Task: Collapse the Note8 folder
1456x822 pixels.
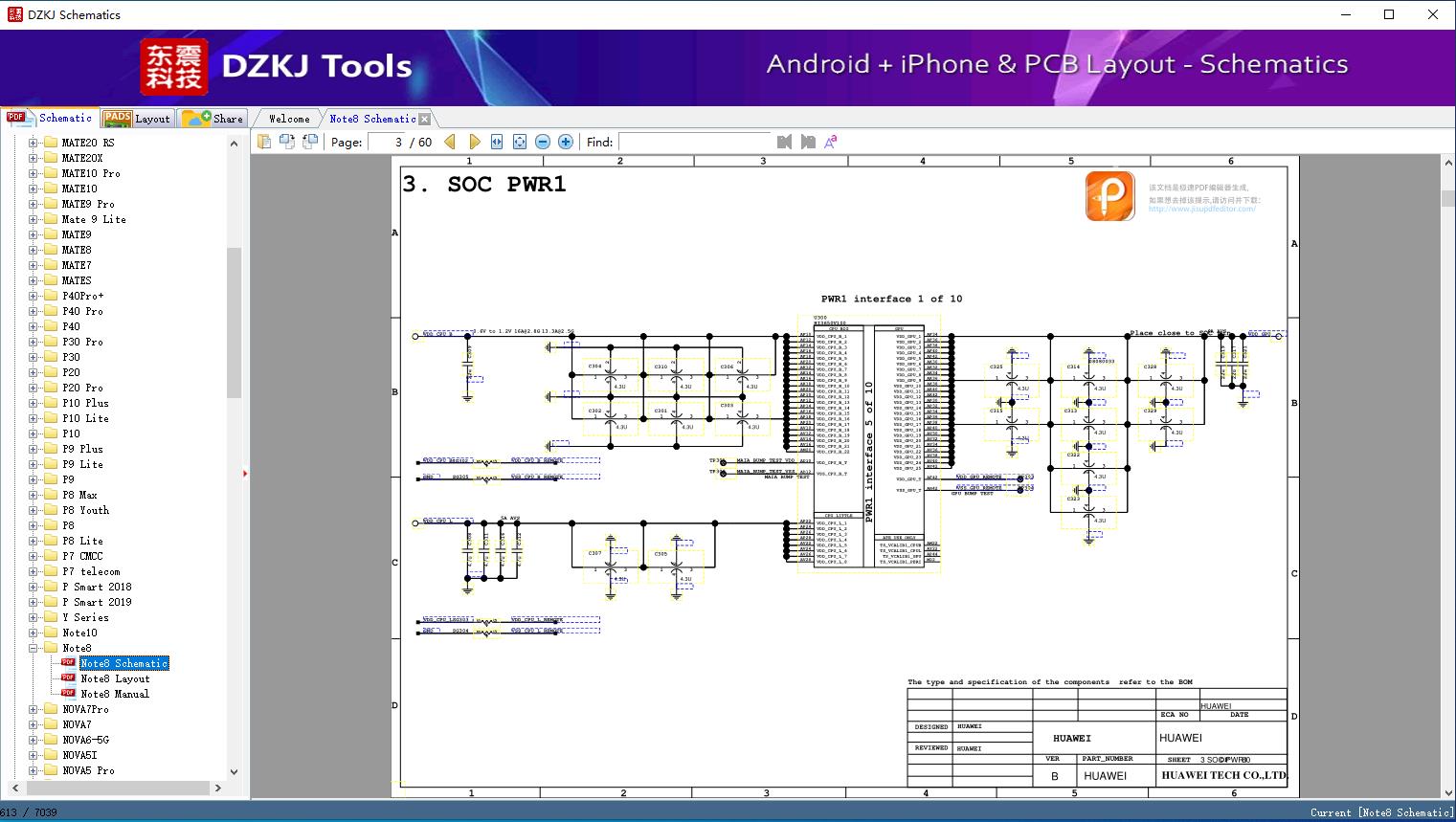Action: (34, 648)
